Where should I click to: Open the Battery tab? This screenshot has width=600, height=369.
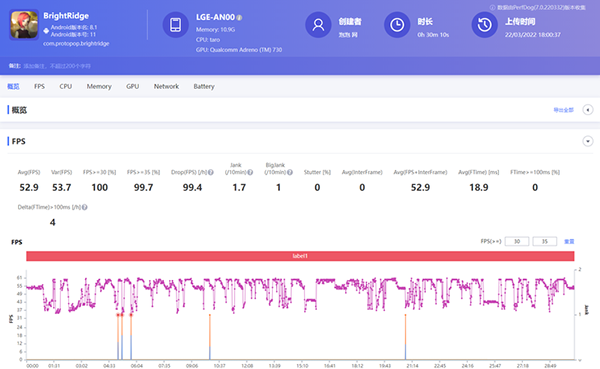[x=204, y=87]
